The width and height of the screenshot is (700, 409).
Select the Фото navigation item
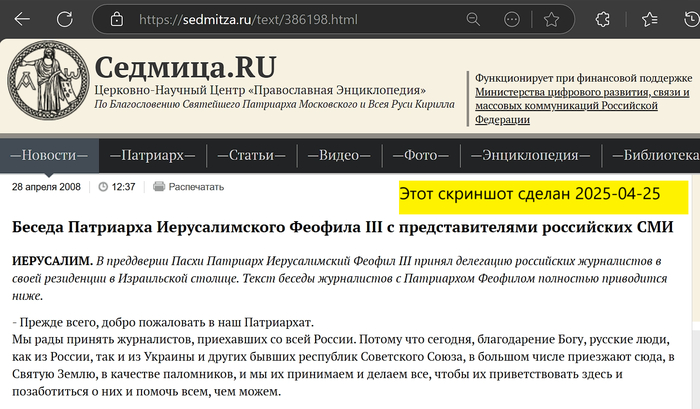(420, 155)
